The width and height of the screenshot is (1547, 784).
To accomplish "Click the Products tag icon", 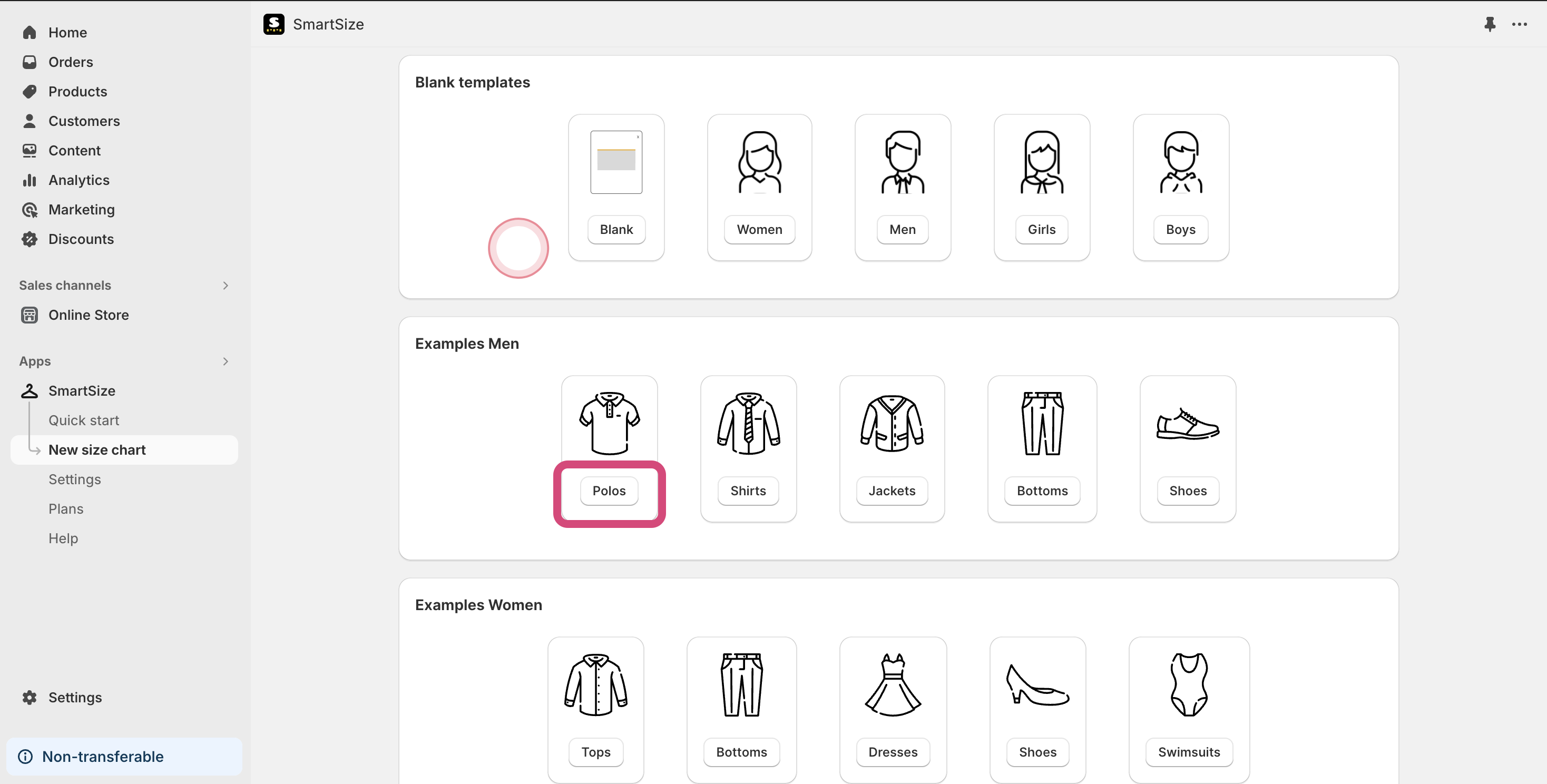I will (x=30, y=91).
